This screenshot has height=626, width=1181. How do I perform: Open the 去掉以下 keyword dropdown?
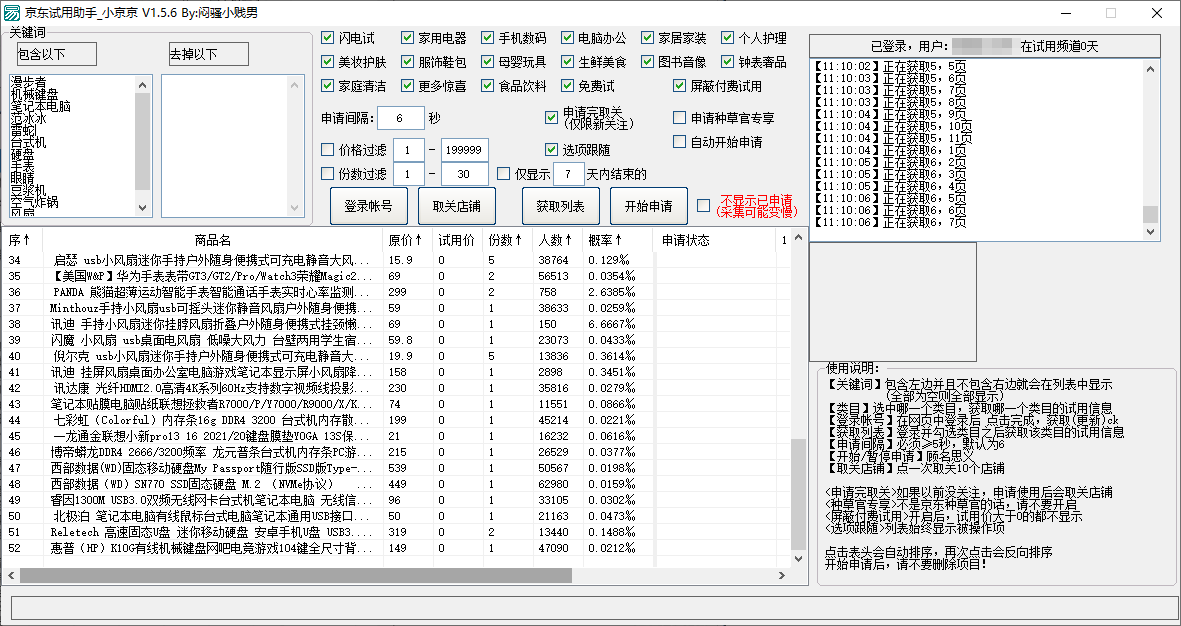click(209, 54)
